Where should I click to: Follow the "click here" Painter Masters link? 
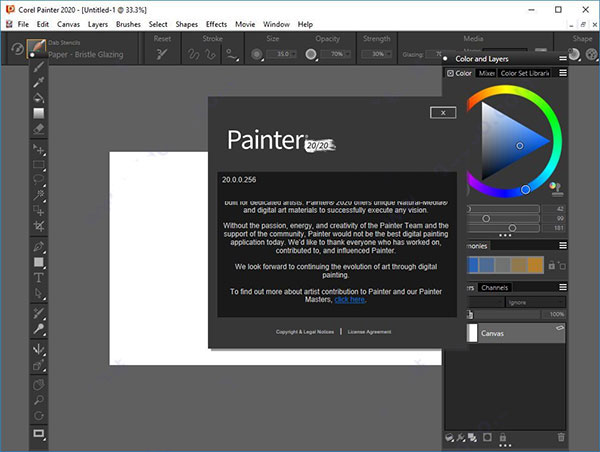(350, 299)
